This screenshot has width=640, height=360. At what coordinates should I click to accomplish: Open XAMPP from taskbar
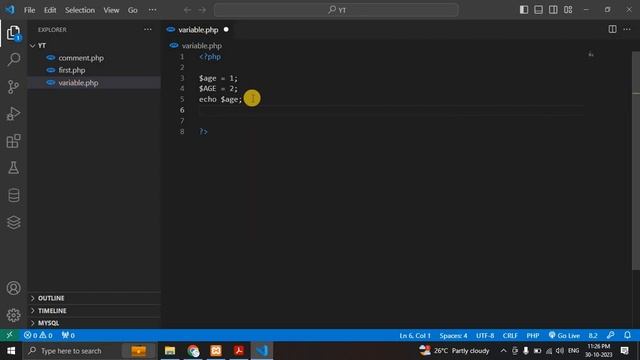216,351
